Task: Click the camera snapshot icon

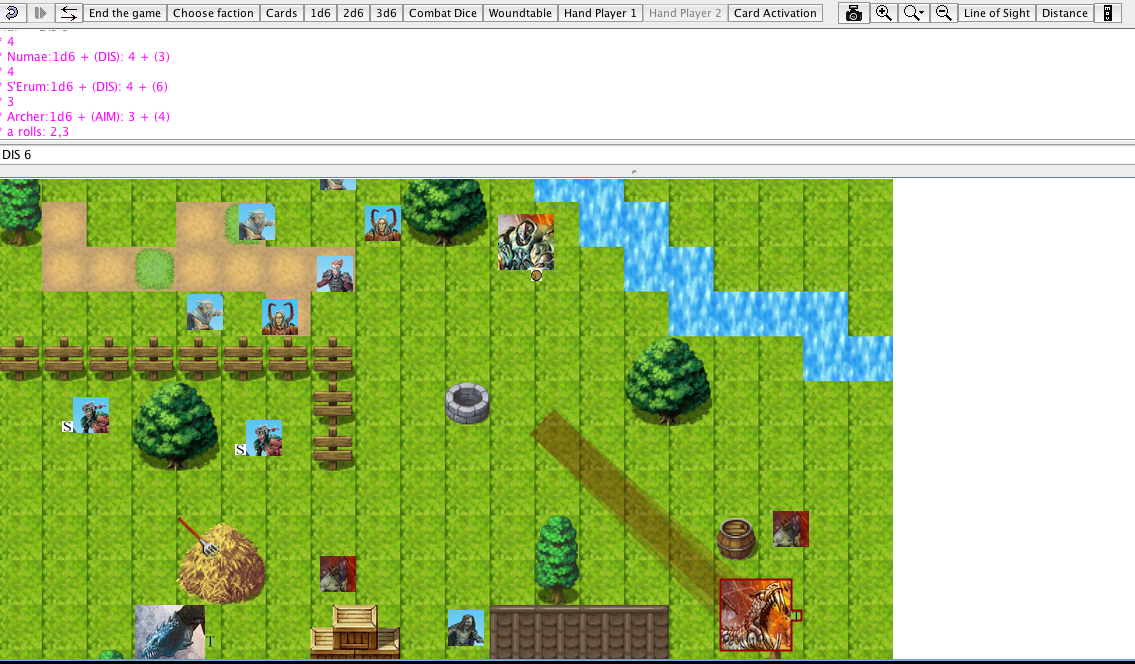Action: coord(853,13)
